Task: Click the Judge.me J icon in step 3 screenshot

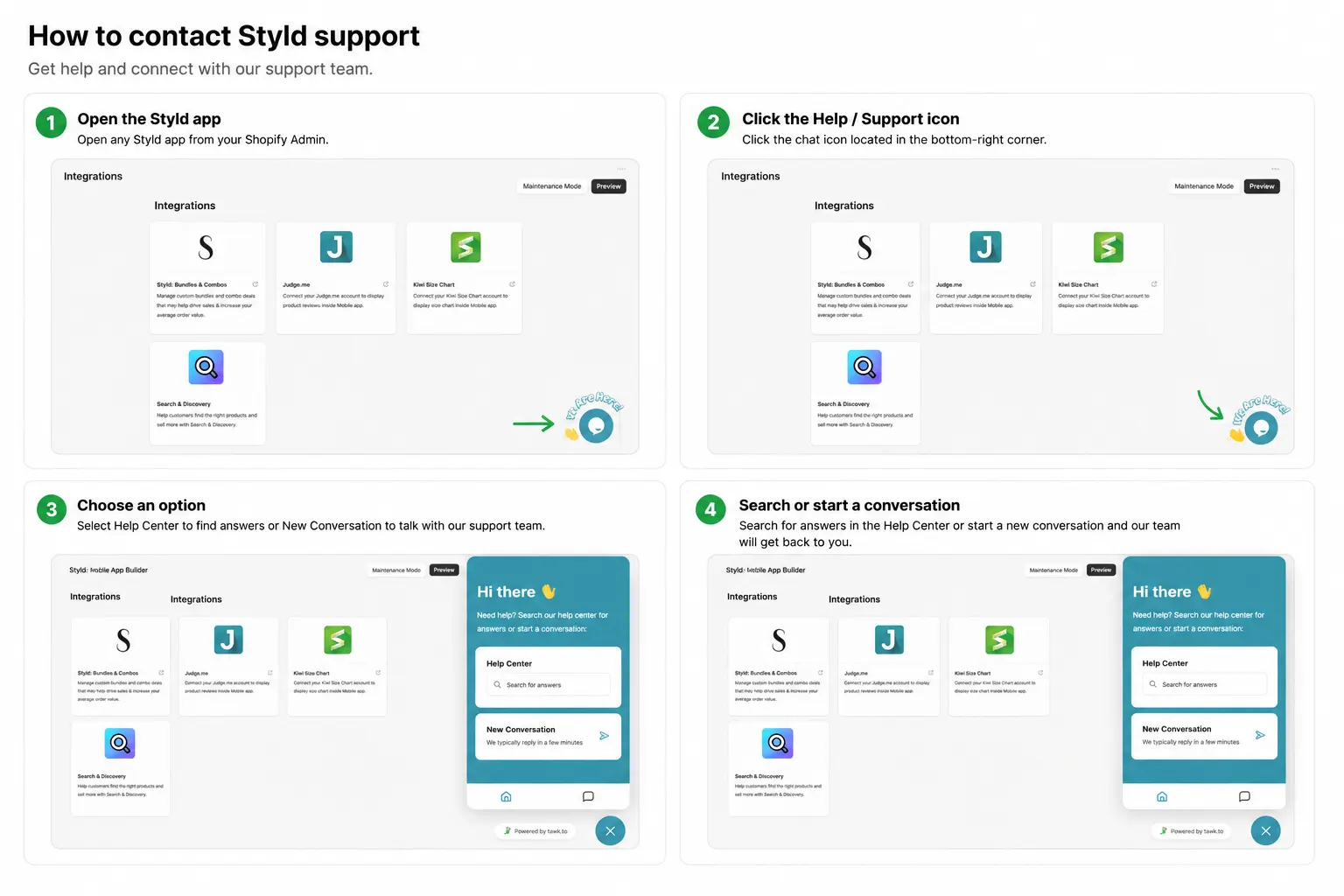Action: click(228, 640)
